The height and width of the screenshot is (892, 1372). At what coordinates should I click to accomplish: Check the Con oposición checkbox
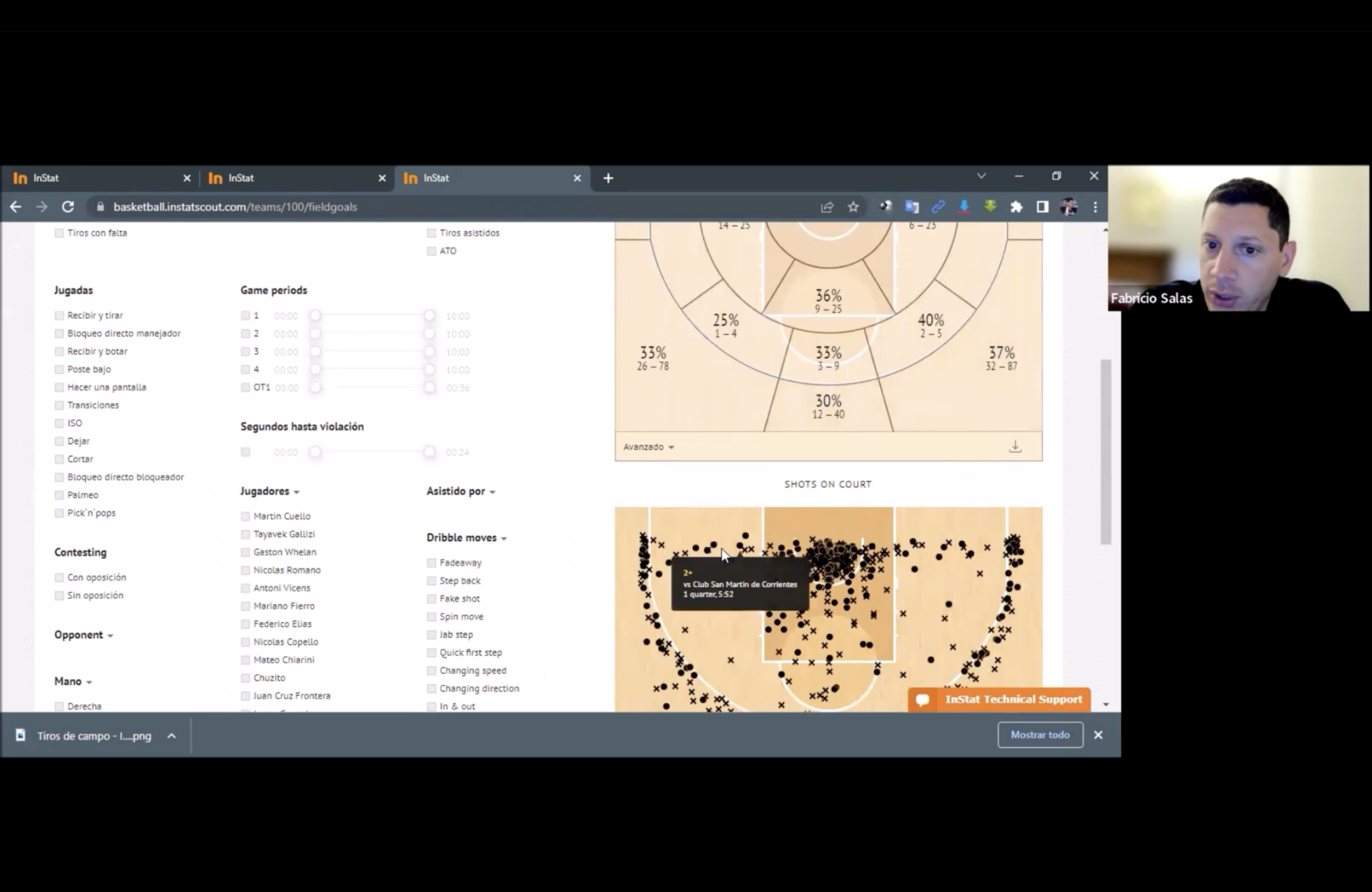point(59,577)
